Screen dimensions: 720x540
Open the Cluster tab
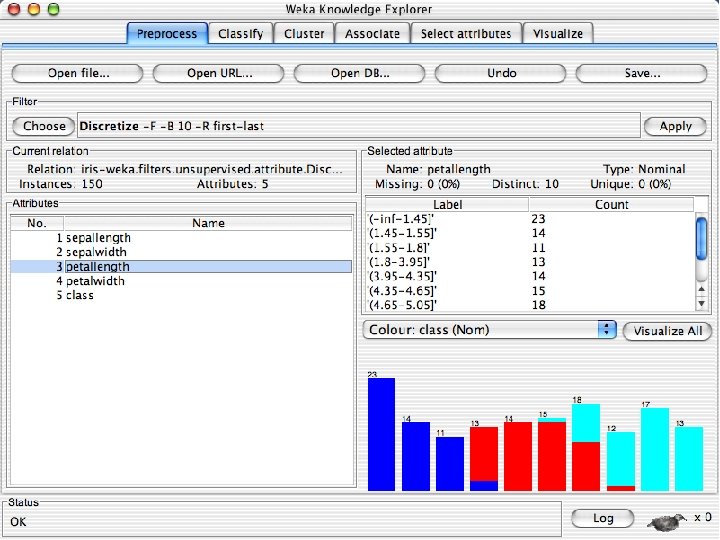coord(304,34)
